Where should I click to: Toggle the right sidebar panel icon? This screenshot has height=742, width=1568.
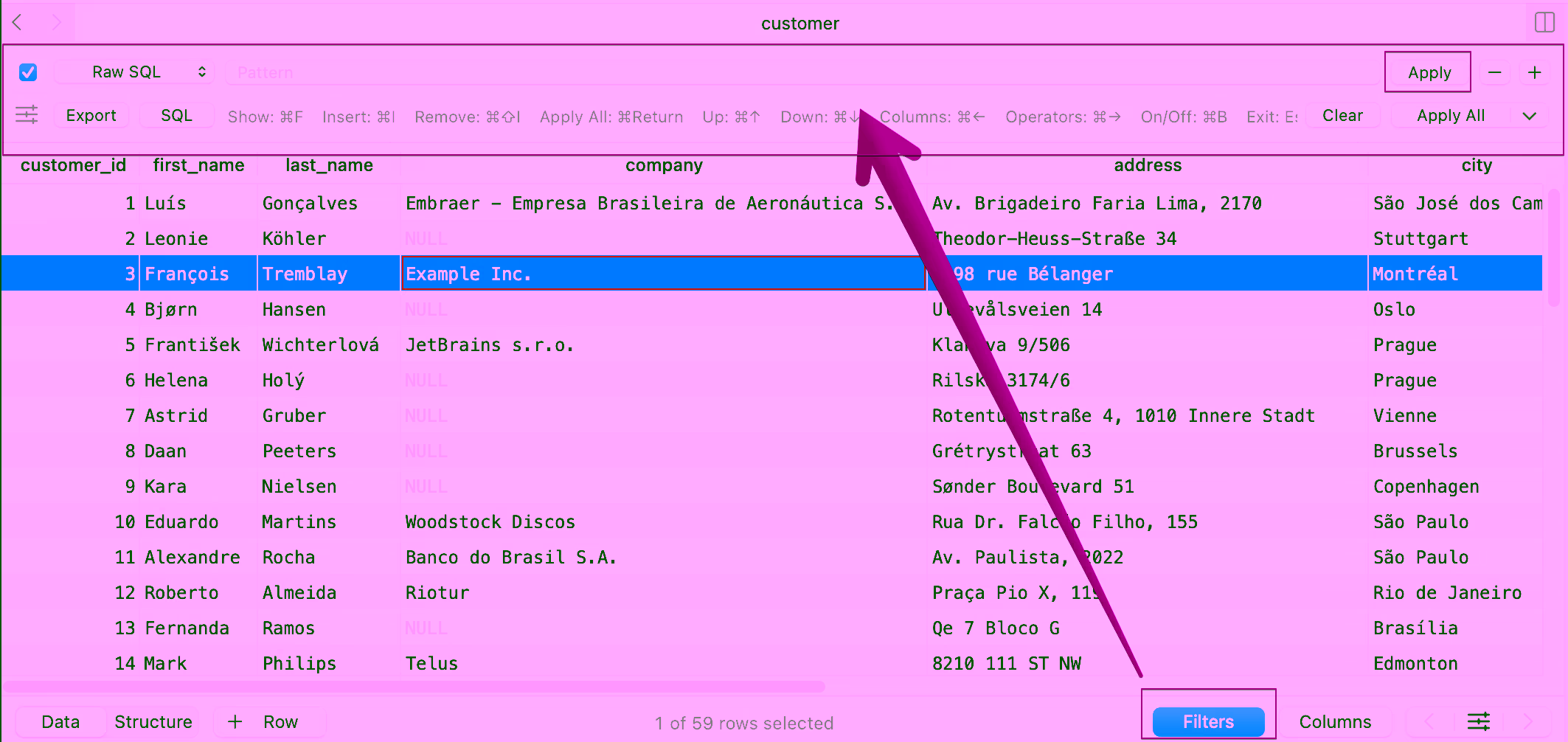1544,22
